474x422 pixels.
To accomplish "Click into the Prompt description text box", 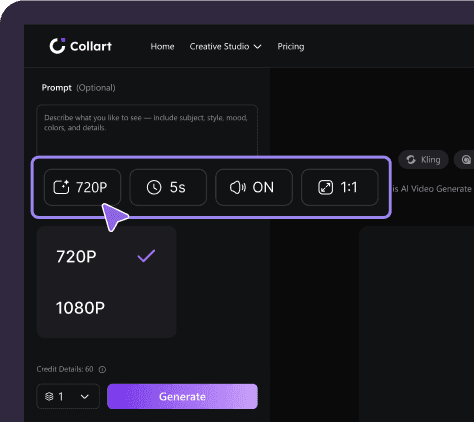I will [x=147, y=131].
